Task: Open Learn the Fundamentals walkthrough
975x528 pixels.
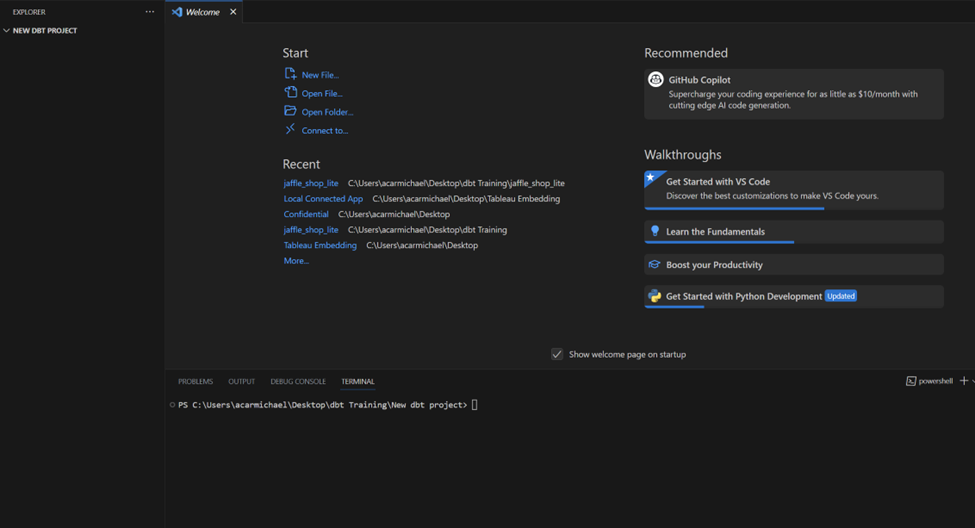Action: click(x=793, y=231)
